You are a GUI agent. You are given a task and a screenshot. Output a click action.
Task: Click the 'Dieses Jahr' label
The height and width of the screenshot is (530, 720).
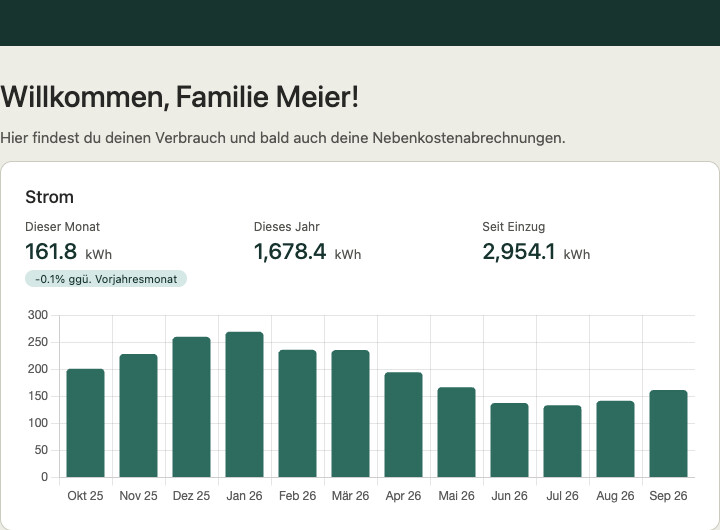coord(287,226)
